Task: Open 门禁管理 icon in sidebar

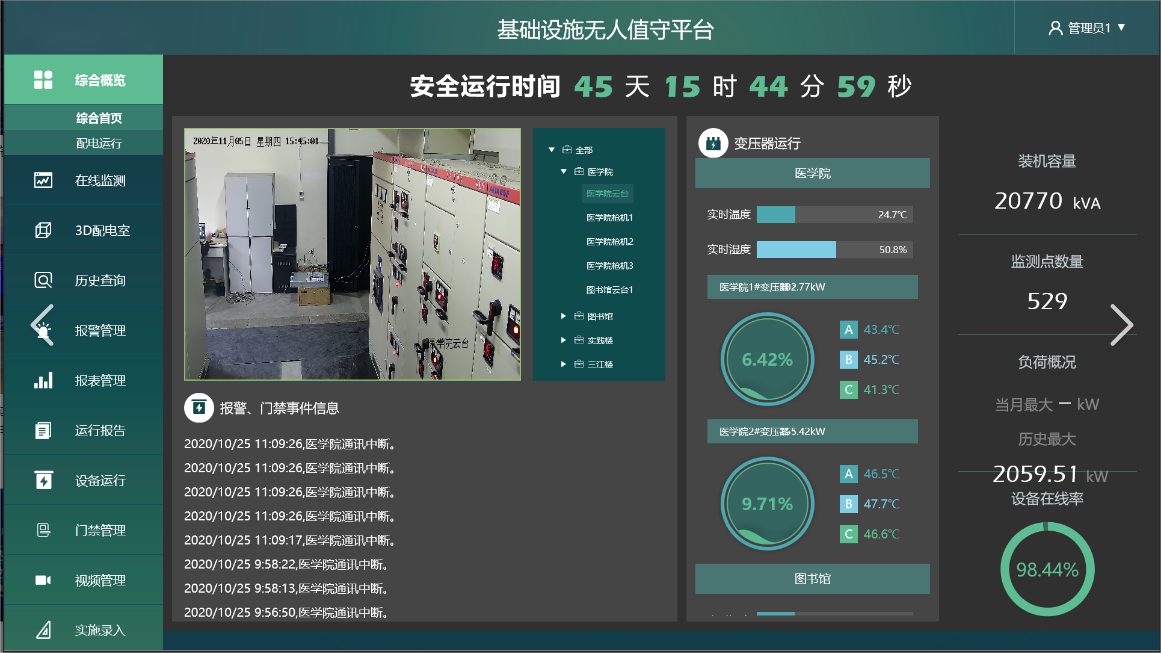Action: (43, 531)
